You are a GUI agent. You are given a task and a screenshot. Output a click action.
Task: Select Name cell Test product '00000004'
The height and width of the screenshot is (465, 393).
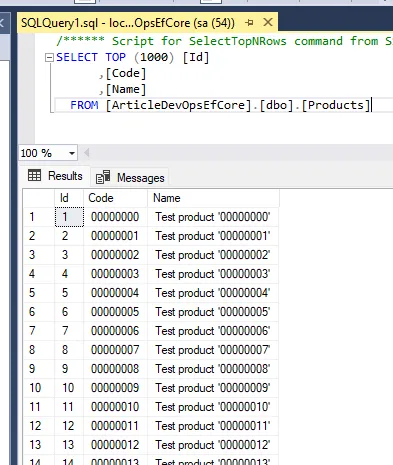pyautogui.click(x=213, y=293)
